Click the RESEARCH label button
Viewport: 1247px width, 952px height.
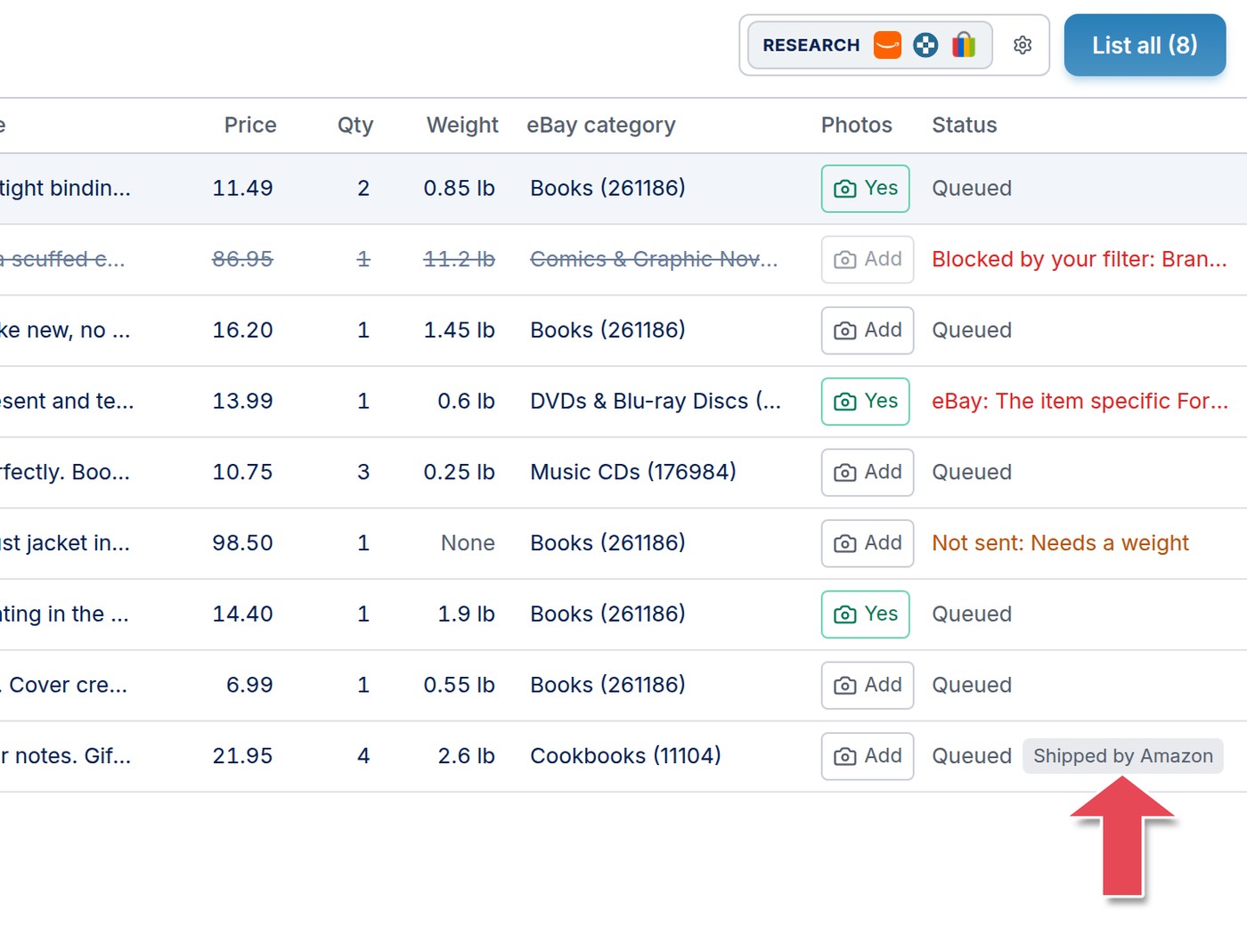click(811, 45)
